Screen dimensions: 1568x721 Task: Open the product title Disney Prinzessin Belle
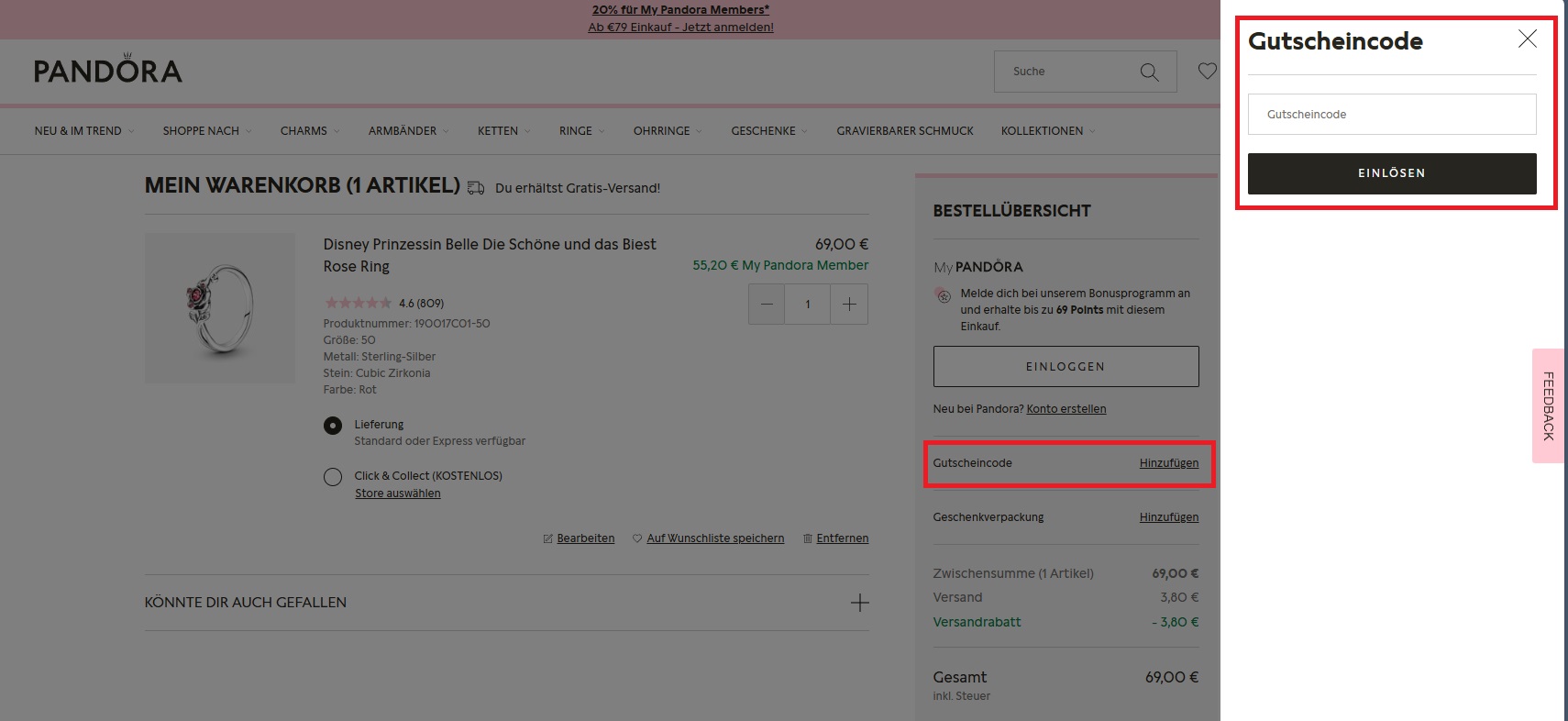490,255
